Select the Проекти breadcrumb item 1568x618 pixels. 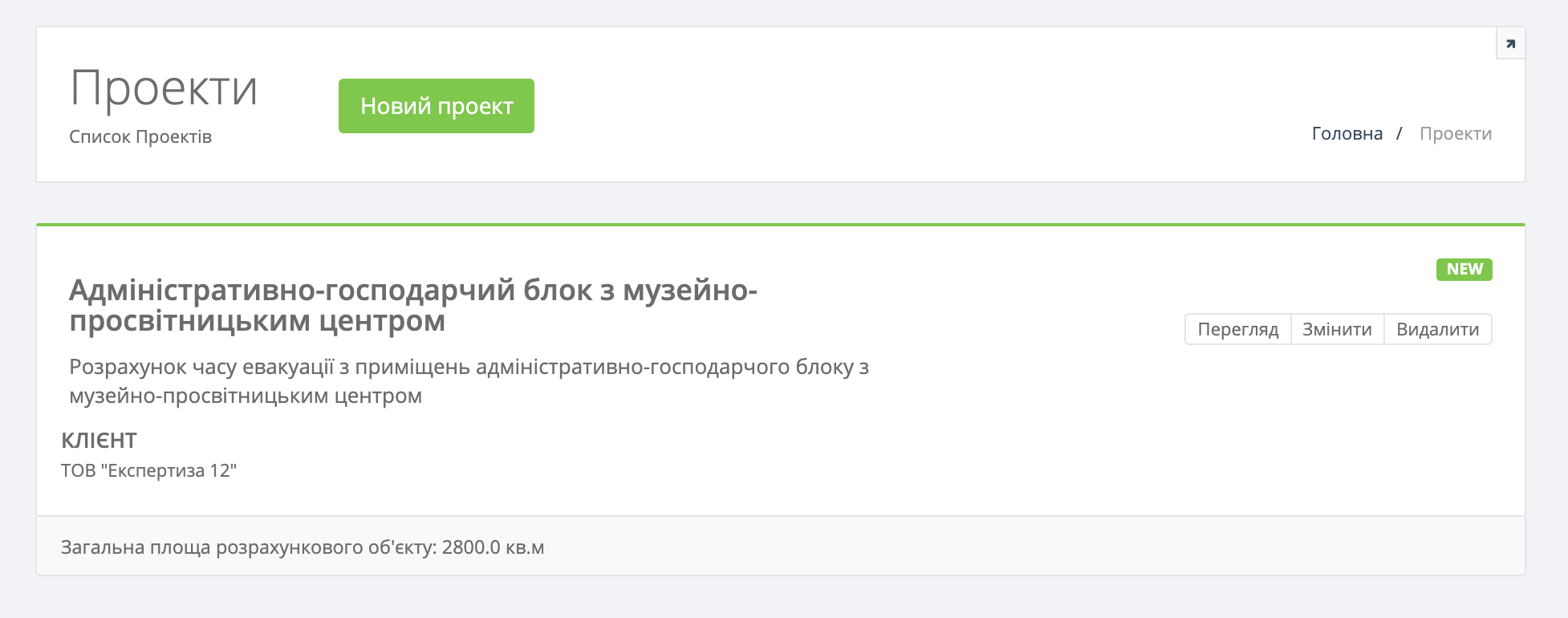(1455, 133)
